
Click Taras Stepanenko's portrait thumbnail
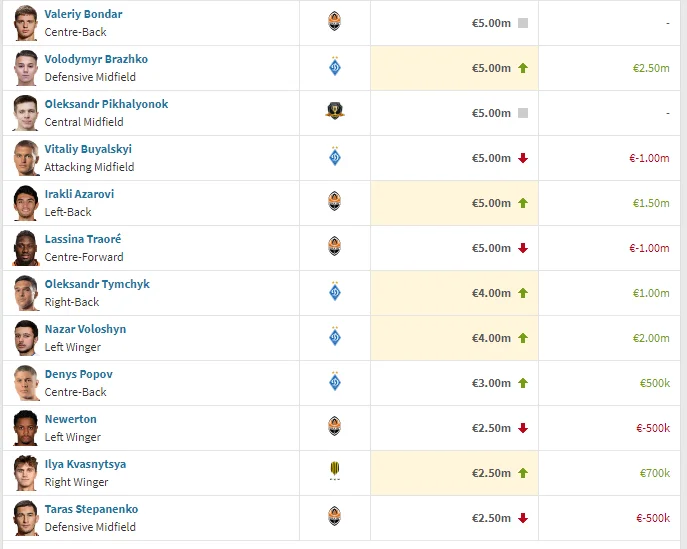coord(25,518)
